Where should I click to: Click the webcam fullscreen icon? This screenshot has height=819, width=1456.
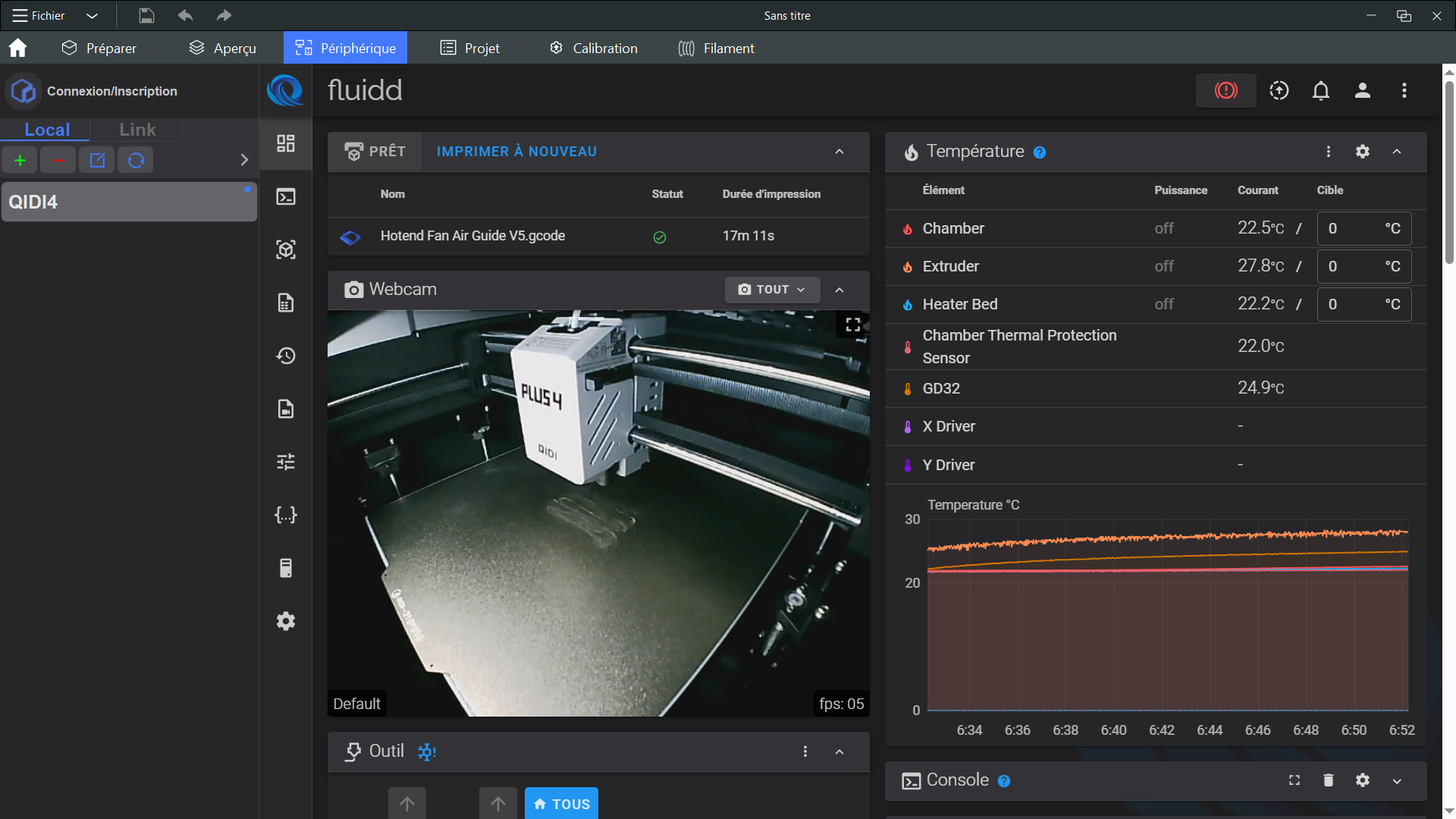[x=853, y=325]
